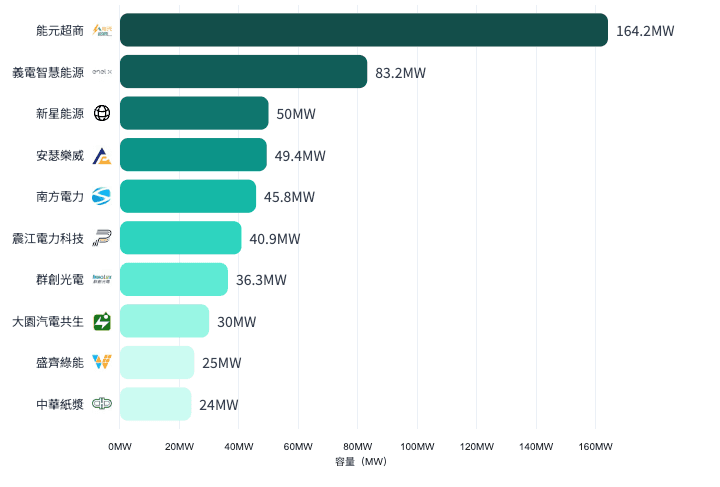Click the 能元超商 company logo
This screenshot has height=487, width=720.
(102, 31)
